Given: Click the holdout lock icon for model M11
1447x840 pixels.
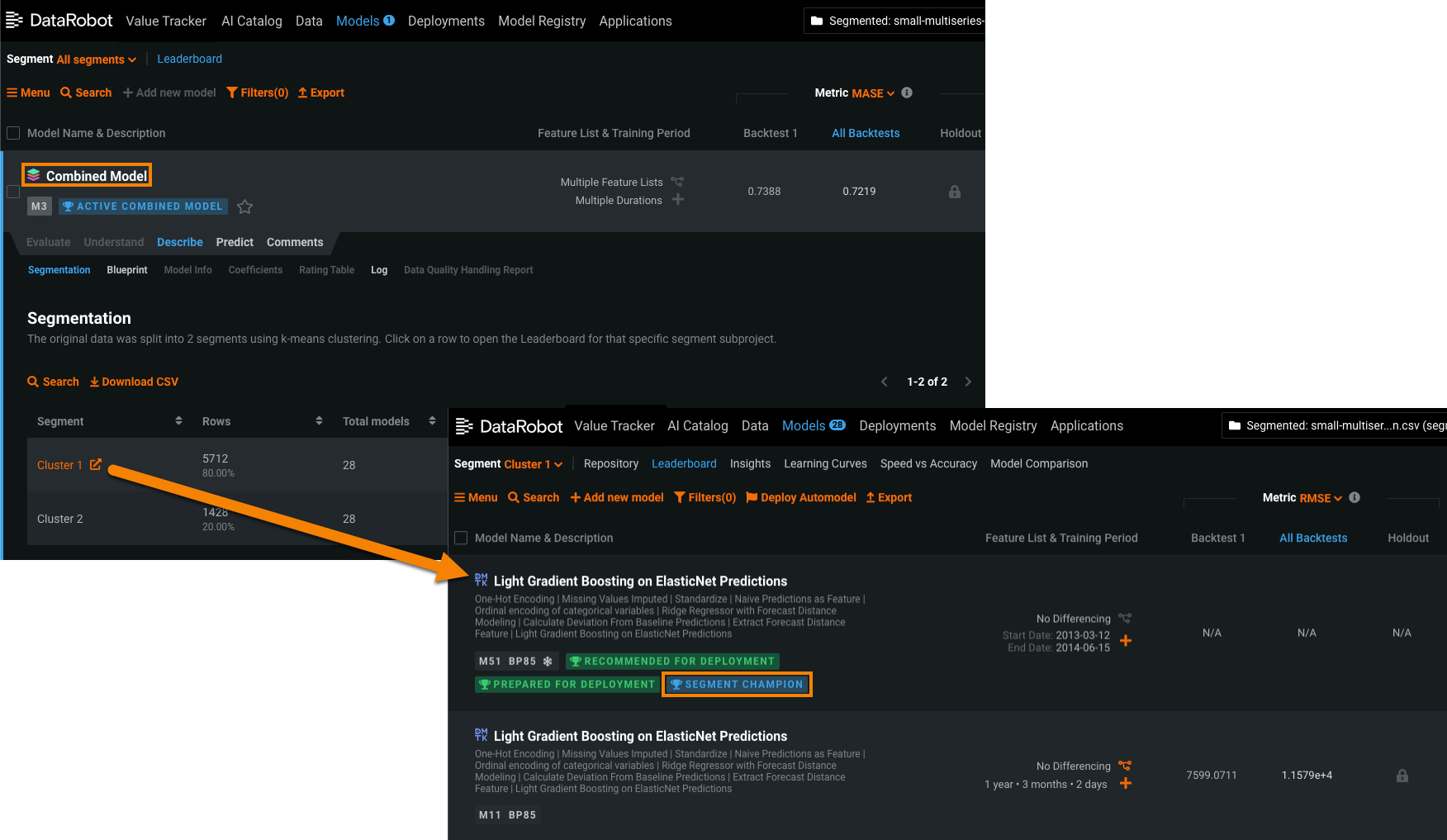Looking at the screenshot, I should (1402, 776).
